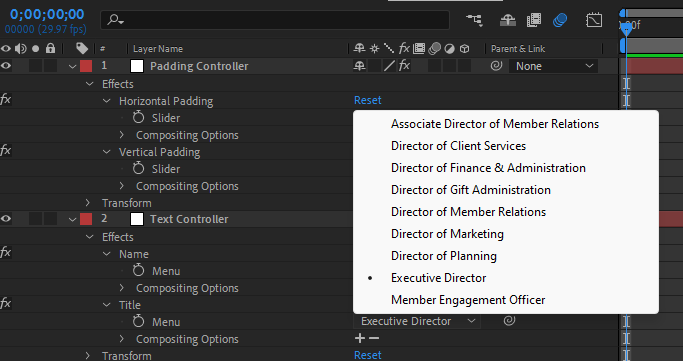The width and height of the screenshot is (683, 361).
Task: Collapse the Padding Controller layer properties
Action: click(72, 67)
